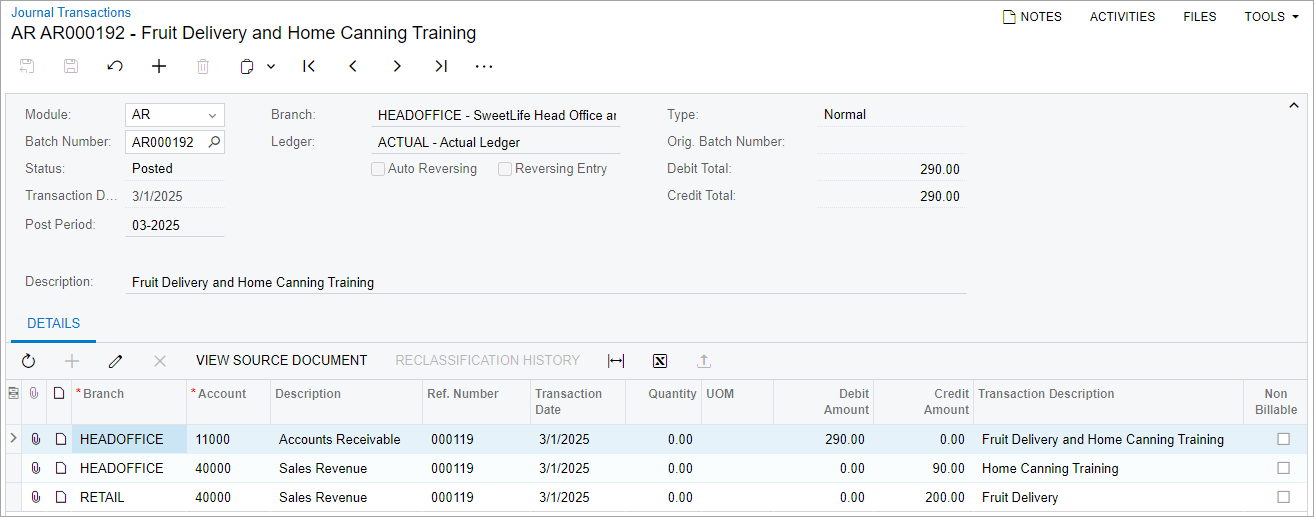This screenshot has height=517, width=1314.
Task: Navigate to the next record
Action: (397, 67)
